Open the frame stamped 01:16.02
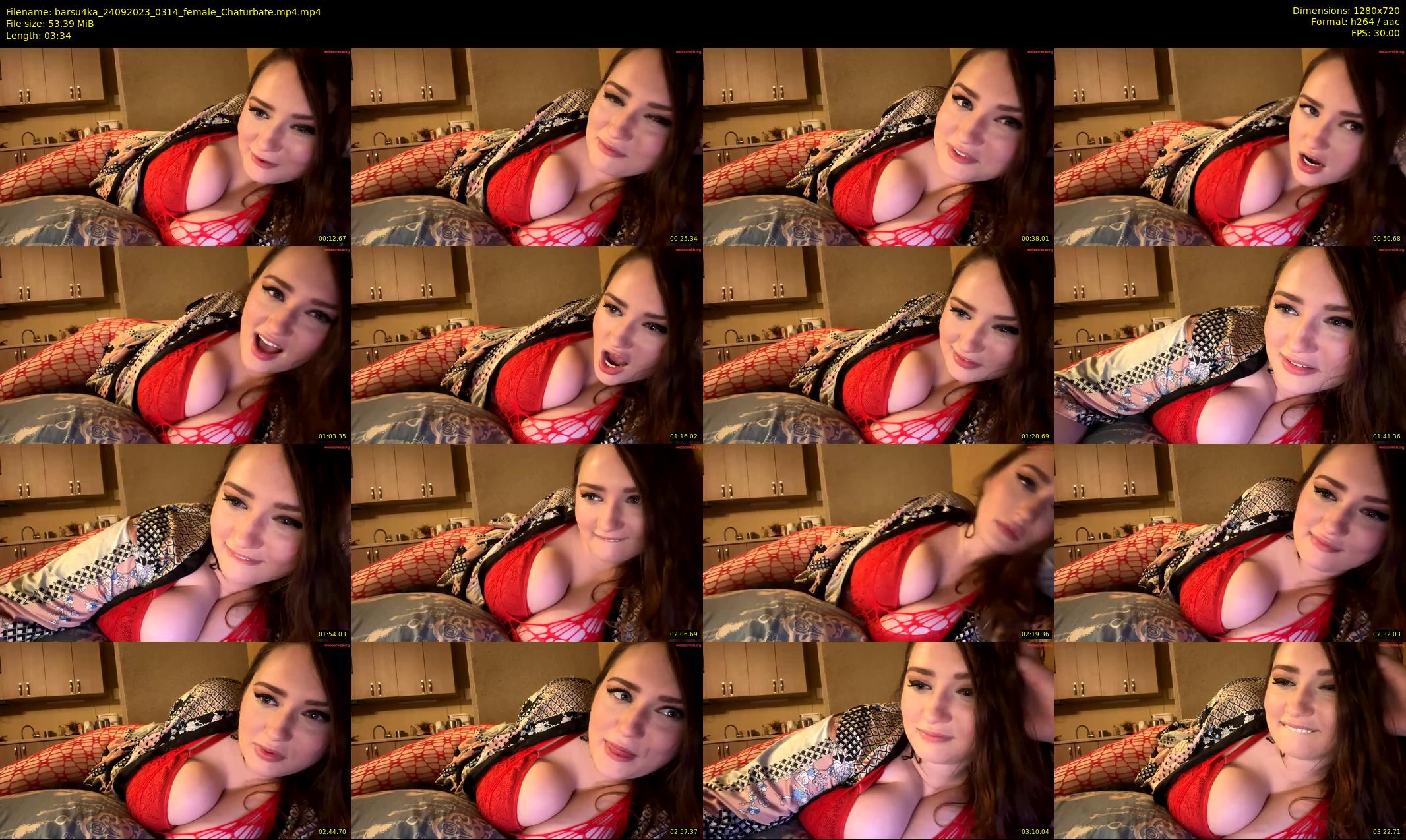The width and height of the screenshot is (1406, 840). (527, 344)
